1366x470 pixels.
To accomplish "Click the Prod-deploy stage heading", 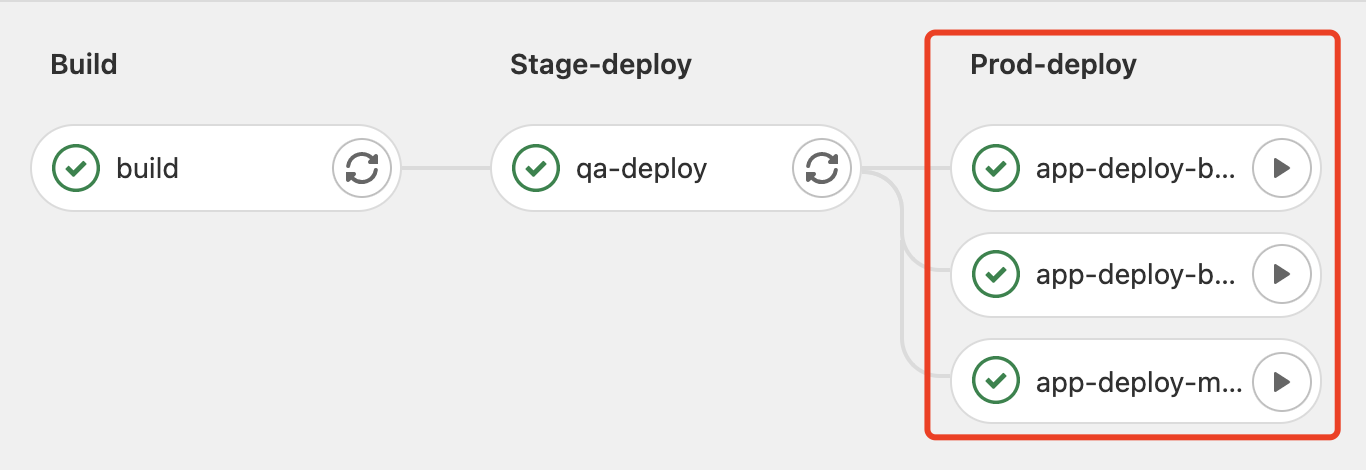I will coord(1053,65).
